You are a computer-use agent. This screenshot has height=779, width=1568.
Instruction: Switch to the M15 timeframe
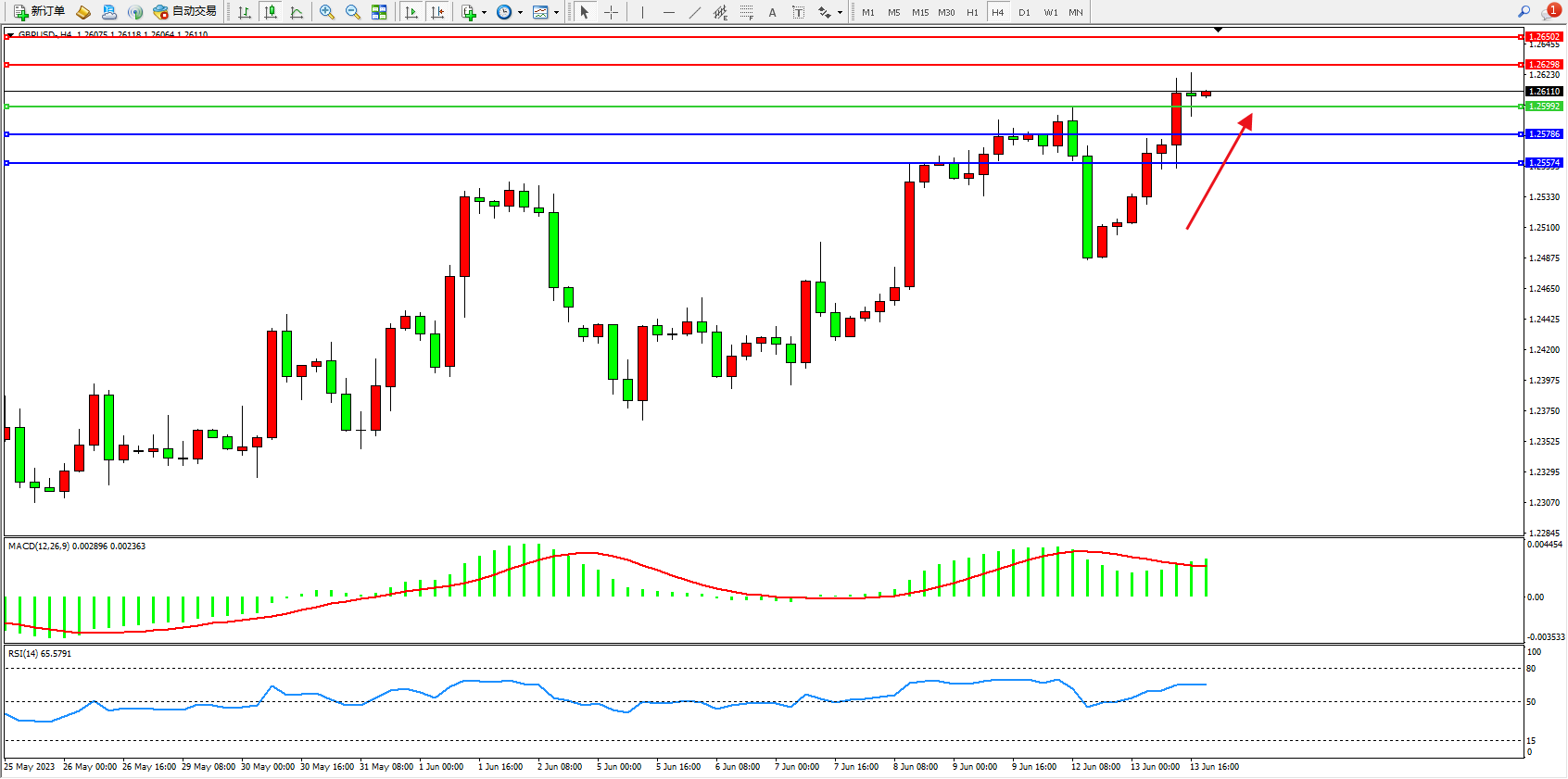(x=919, y=12)
